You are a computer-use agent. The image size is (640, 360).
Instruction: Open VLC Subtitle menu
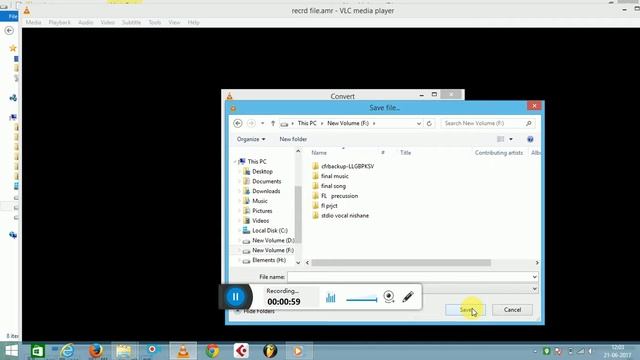point(131,22)
